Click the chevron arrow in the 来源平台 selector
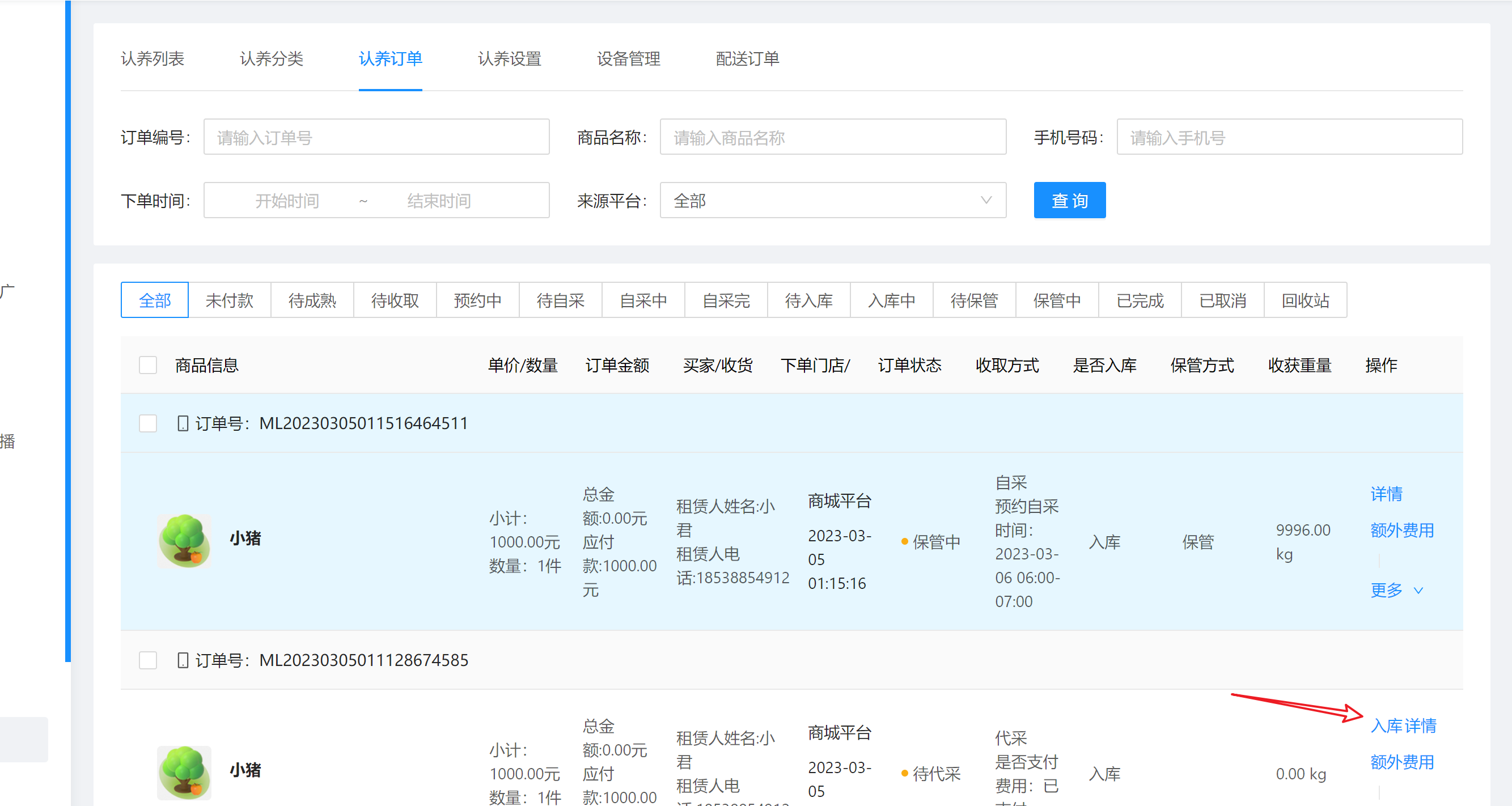Viewport: 1512px width, 806px height. pos(986,201)
